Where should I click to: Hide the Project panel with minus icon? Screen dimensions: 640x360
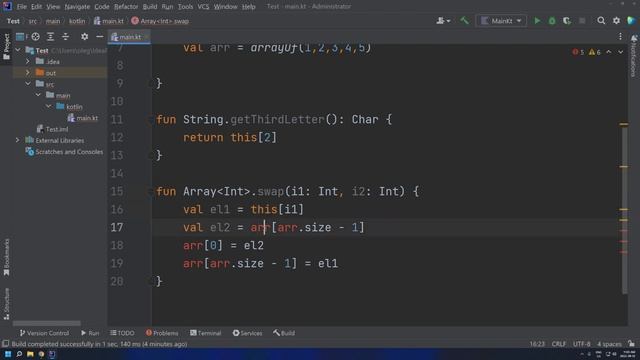100,37
